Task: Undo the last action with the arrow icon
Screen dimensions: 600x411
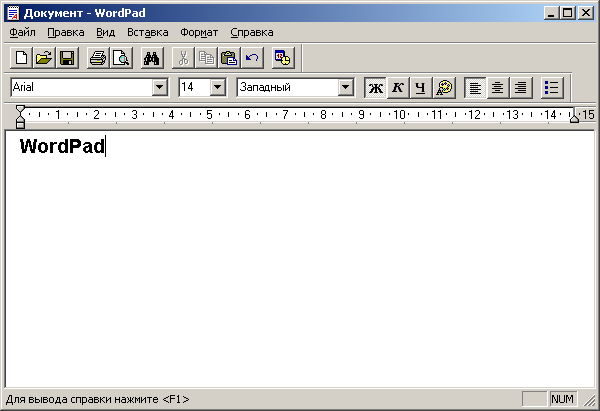Action: click(x=252, y=58)
